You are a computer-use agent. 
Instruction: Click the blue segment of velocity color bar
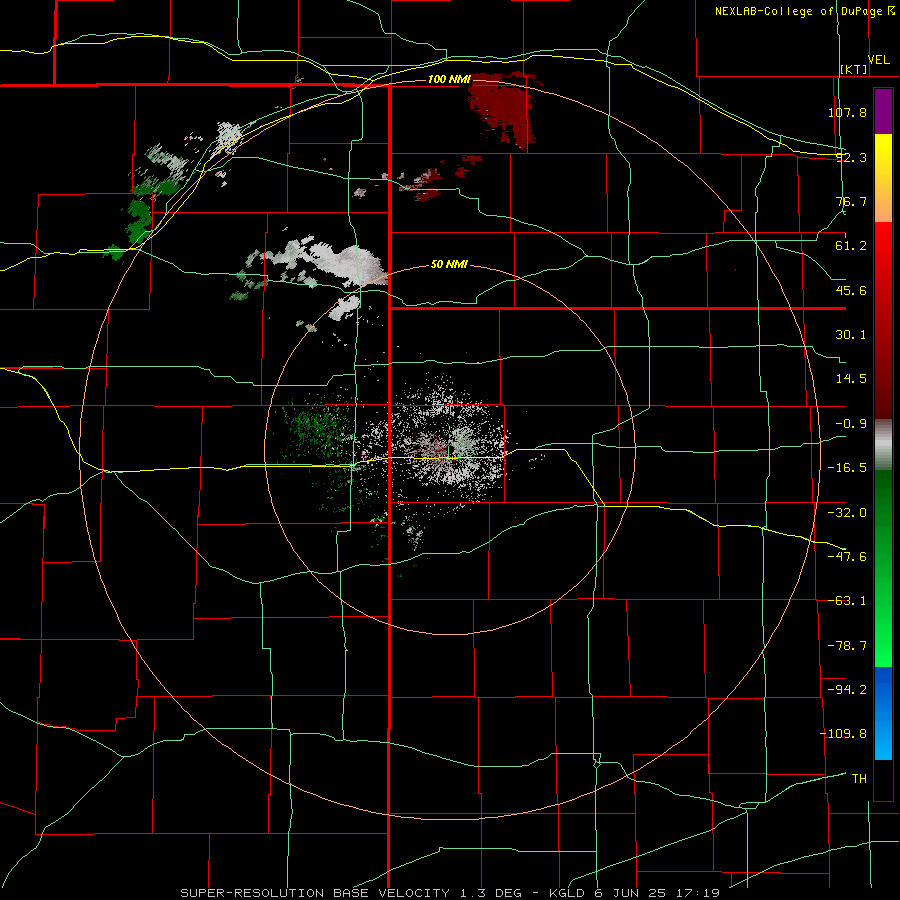pos(883,713)
